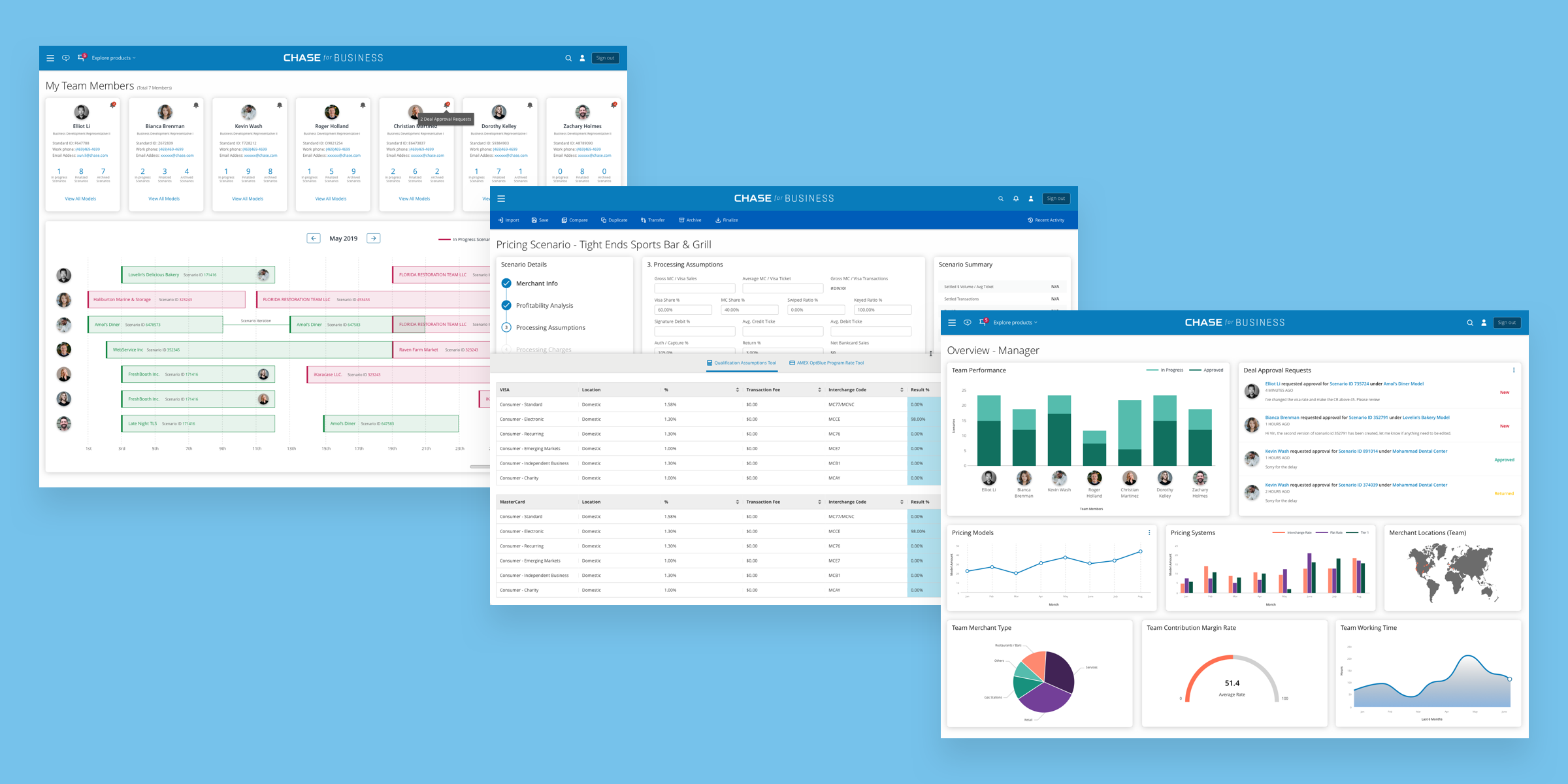Open View All Models for Elliot Li
Screen dimensions: 1568x784
click(x=80, y=199)
